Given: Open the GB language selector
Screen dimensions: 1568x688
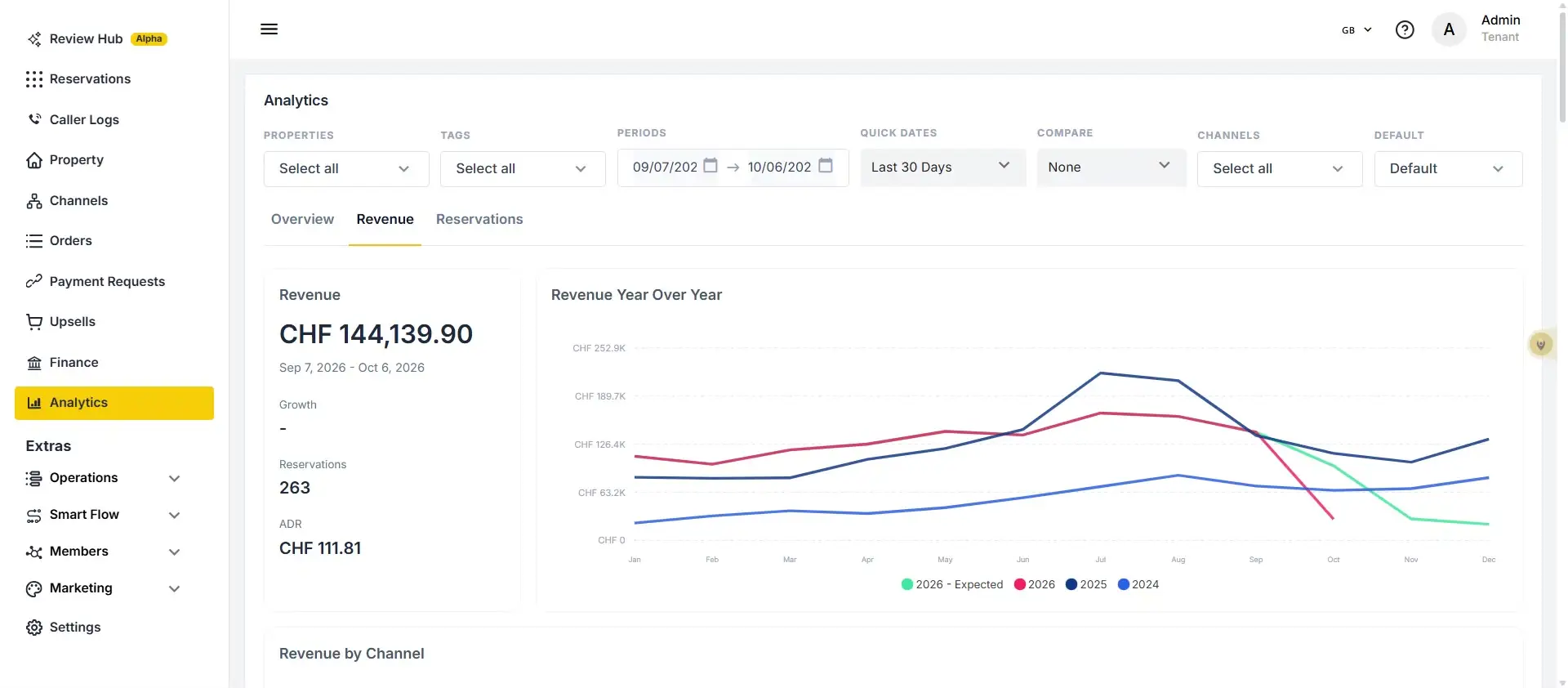Looking at the screenshot, I should coord(1356,30).
